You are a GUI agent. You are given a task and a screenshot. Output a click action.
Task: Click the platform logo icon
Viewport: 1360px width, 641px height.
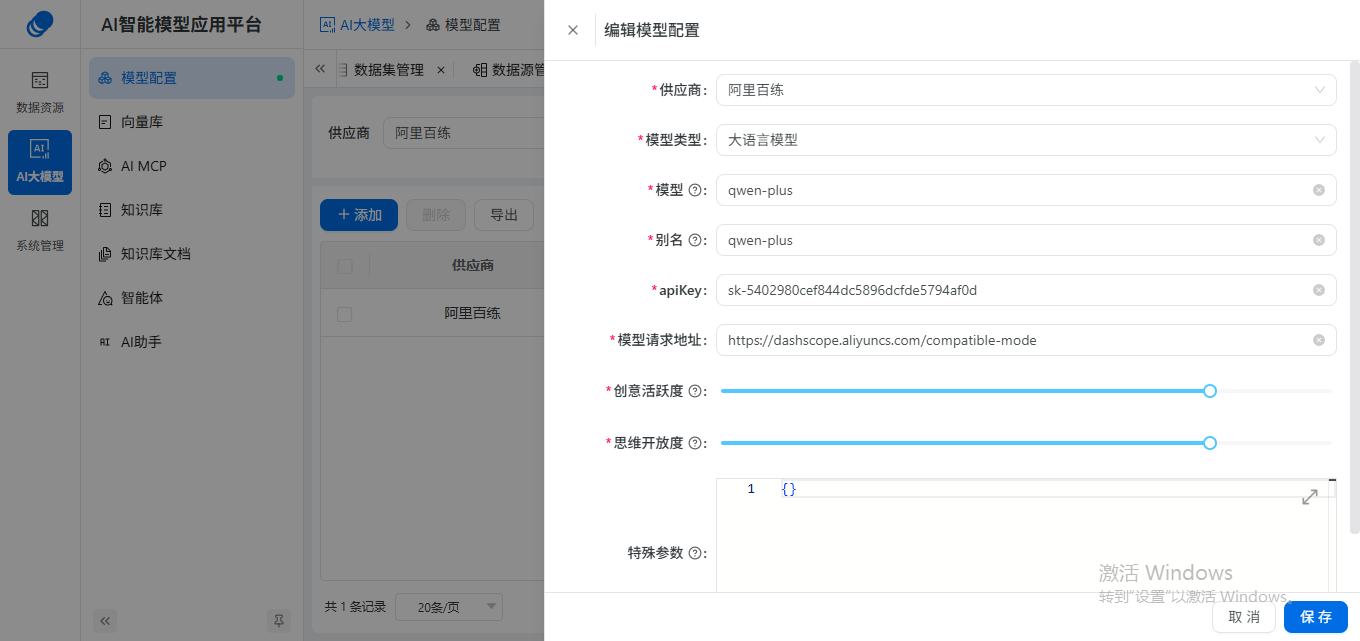40,24
